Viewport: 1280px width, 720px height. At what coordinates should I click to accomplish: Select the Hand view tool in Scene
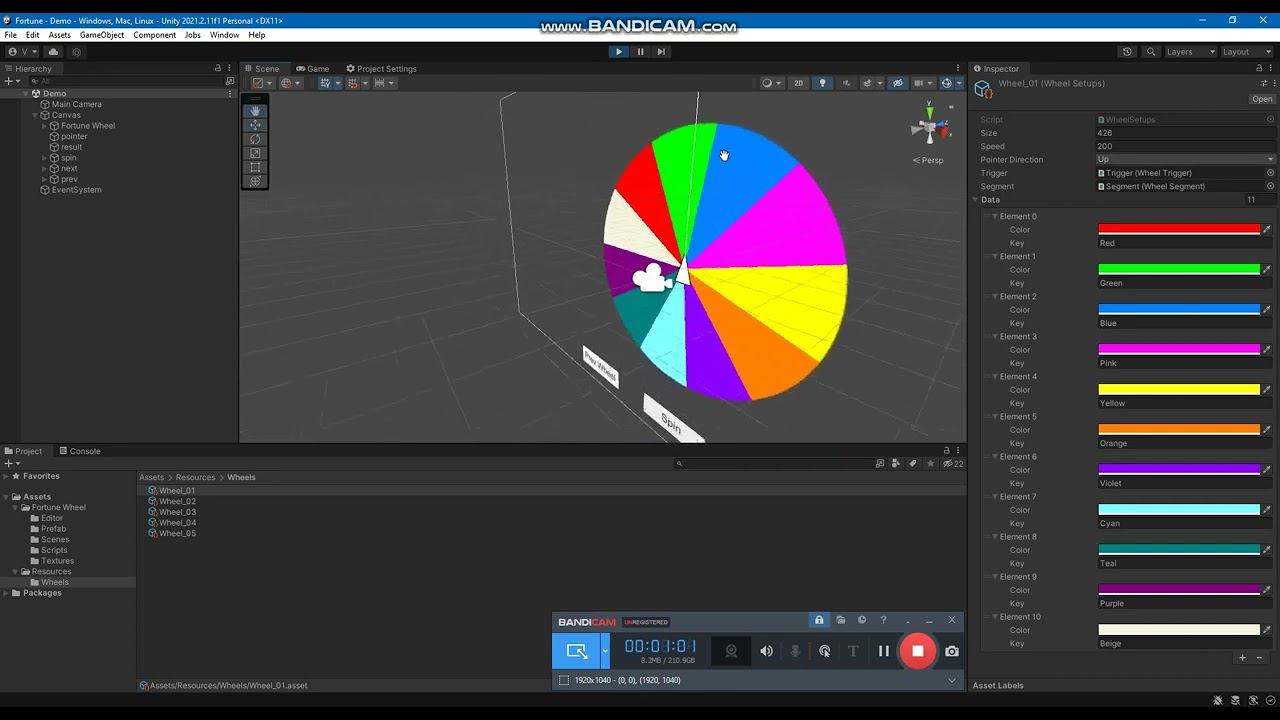[255, 111]
